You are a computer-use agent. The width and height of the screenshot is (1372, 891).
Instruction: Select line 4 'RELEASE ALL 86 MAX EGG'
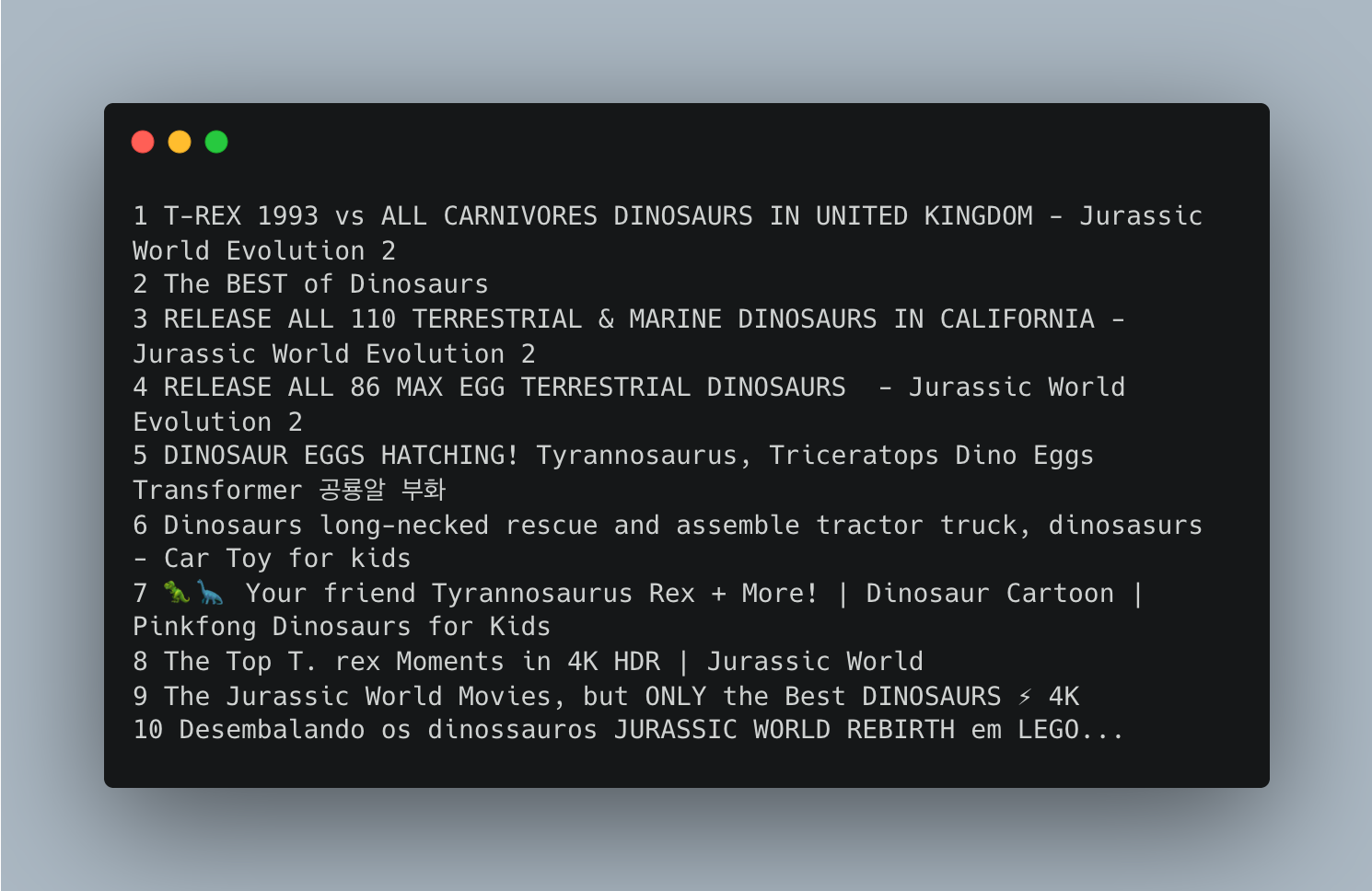(334, 388)
